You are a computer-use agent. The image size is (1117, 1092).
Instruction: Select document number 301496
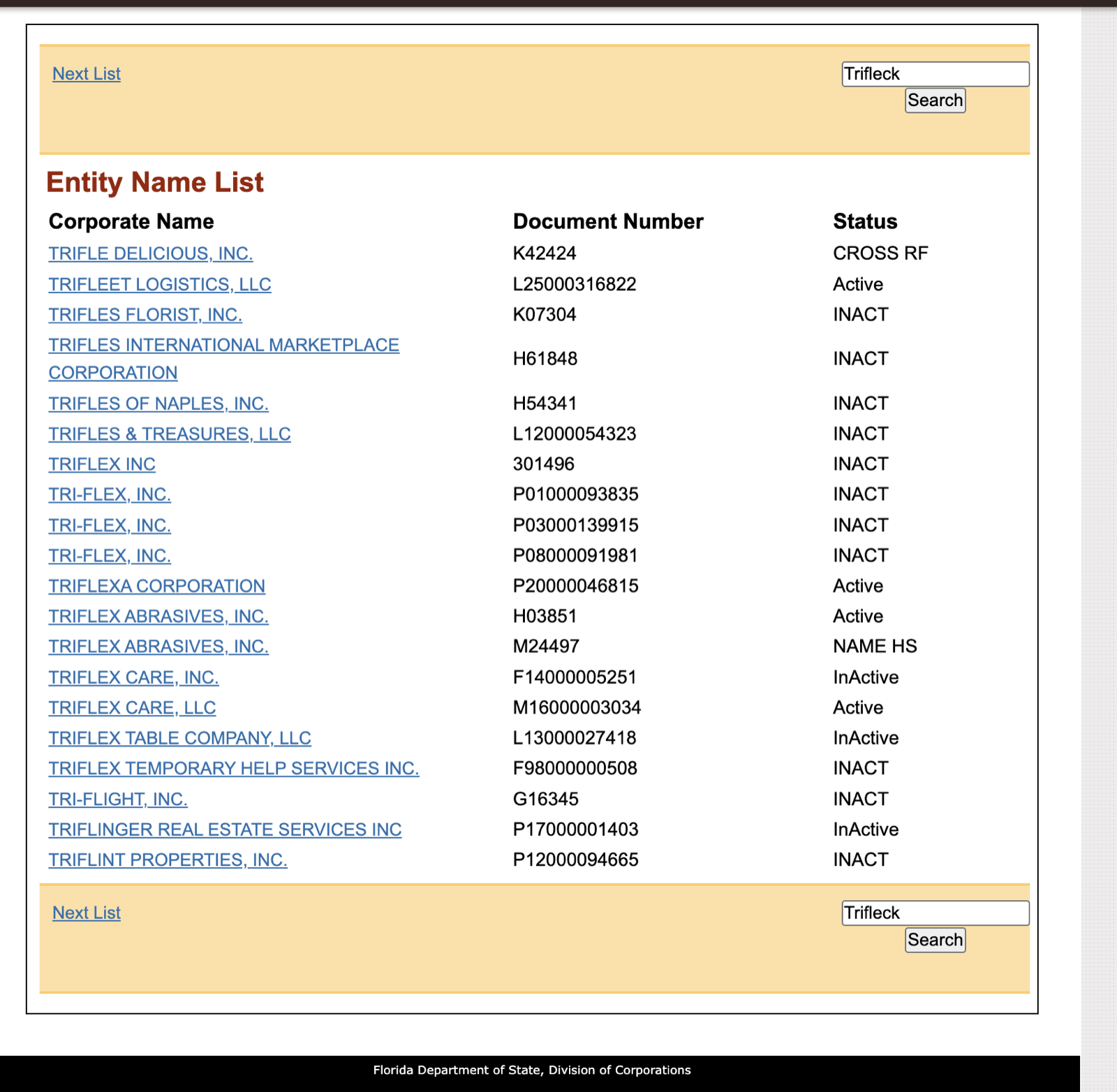click(x=544, y=464)
